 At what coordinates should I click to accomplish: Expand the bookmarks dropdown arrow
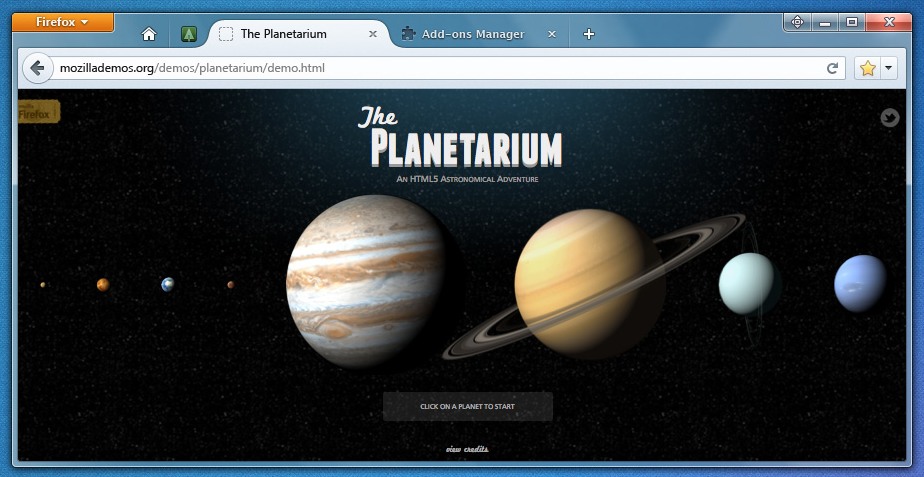(888, 68)
